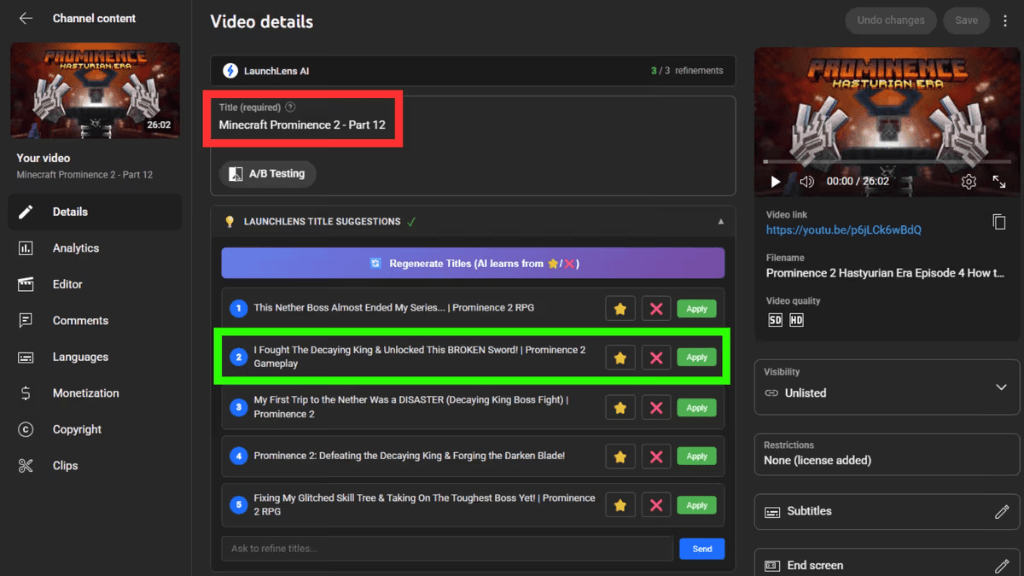Reject title suggestion 3 with the X
This screenshot has width=1024, height=576.
pos(656,408)
